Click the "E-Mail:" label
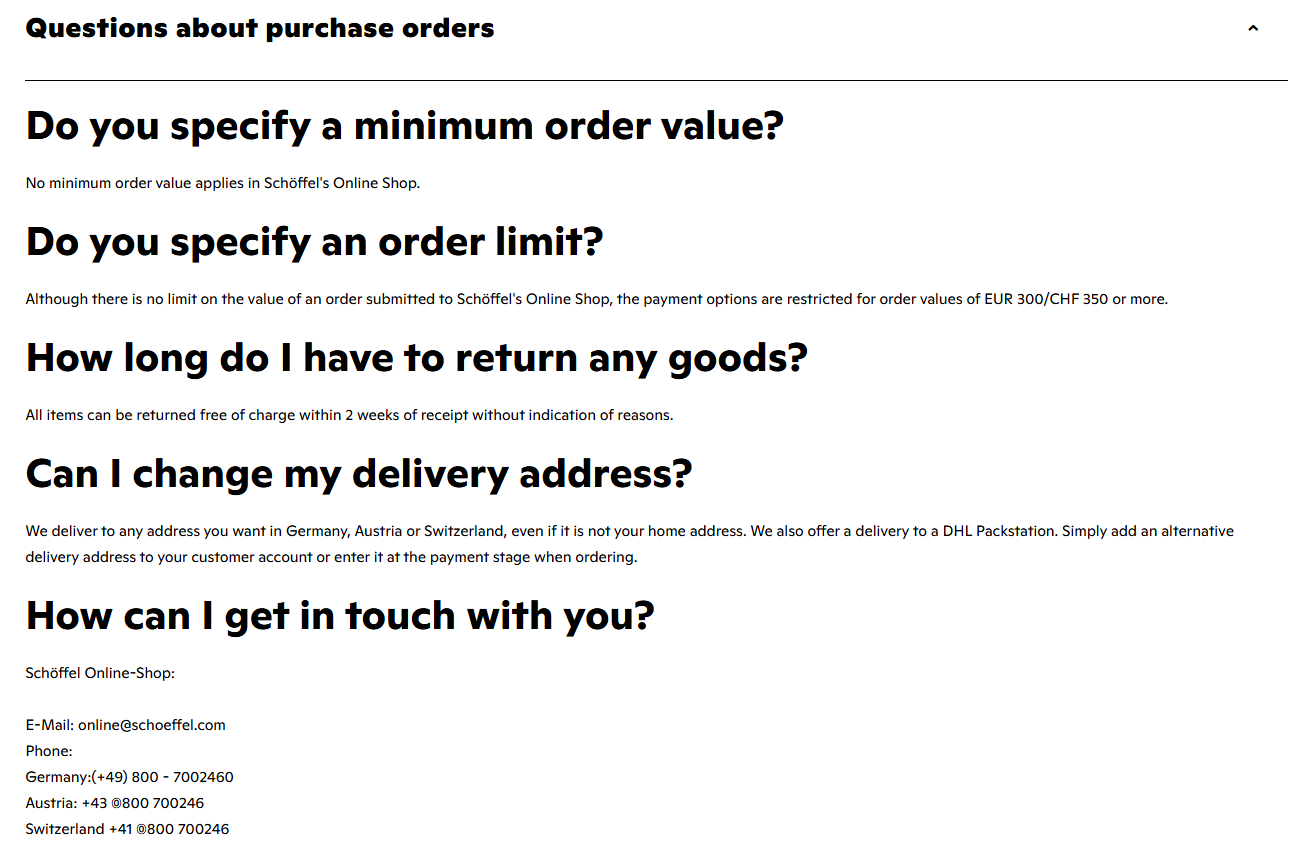Image resolution: width=1301 pixels, height=851 pixels. [x=50, y=725]
